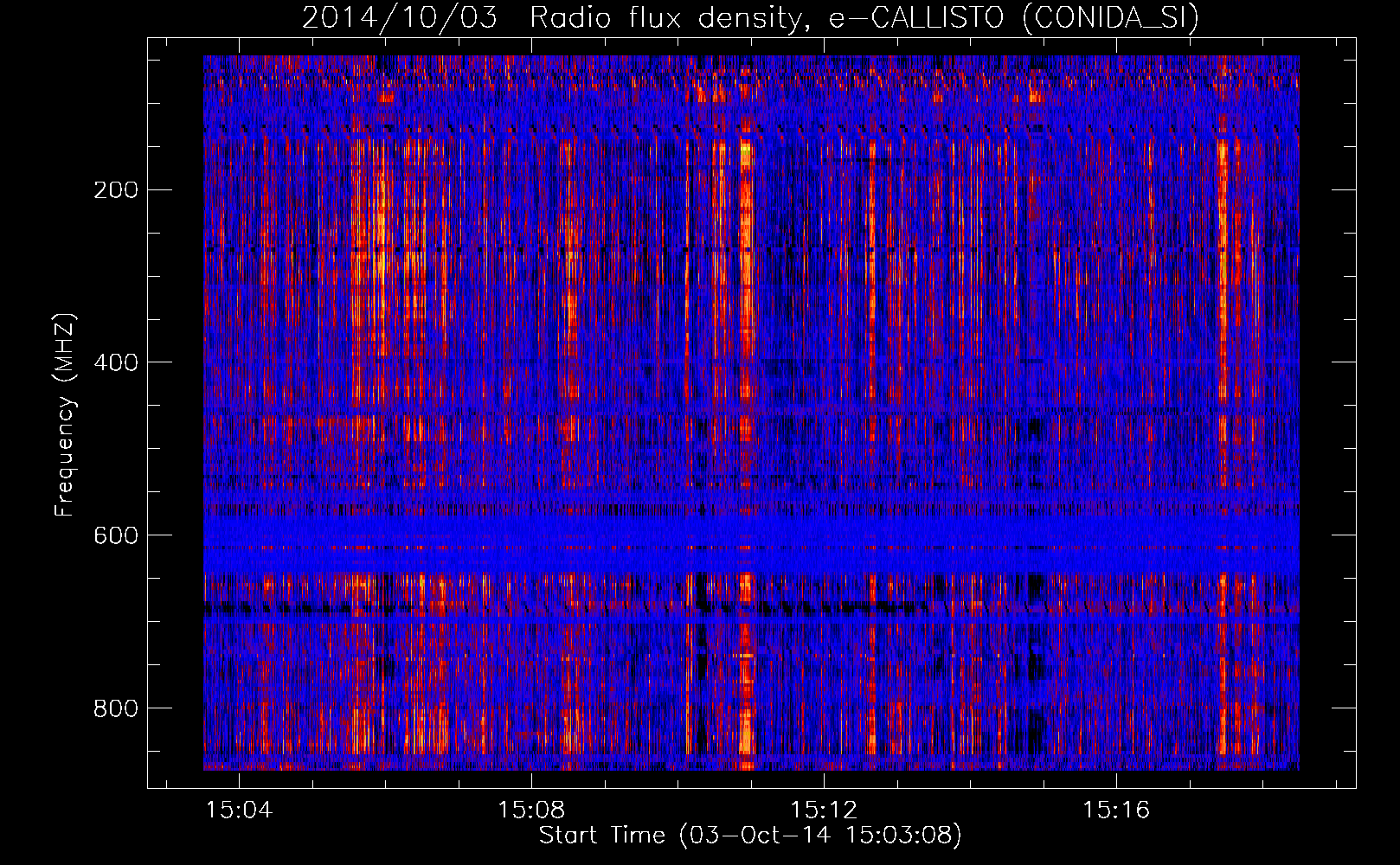Click the 15:12 time tick label
Screen dimensions: 1400x865
coord(824,810)
